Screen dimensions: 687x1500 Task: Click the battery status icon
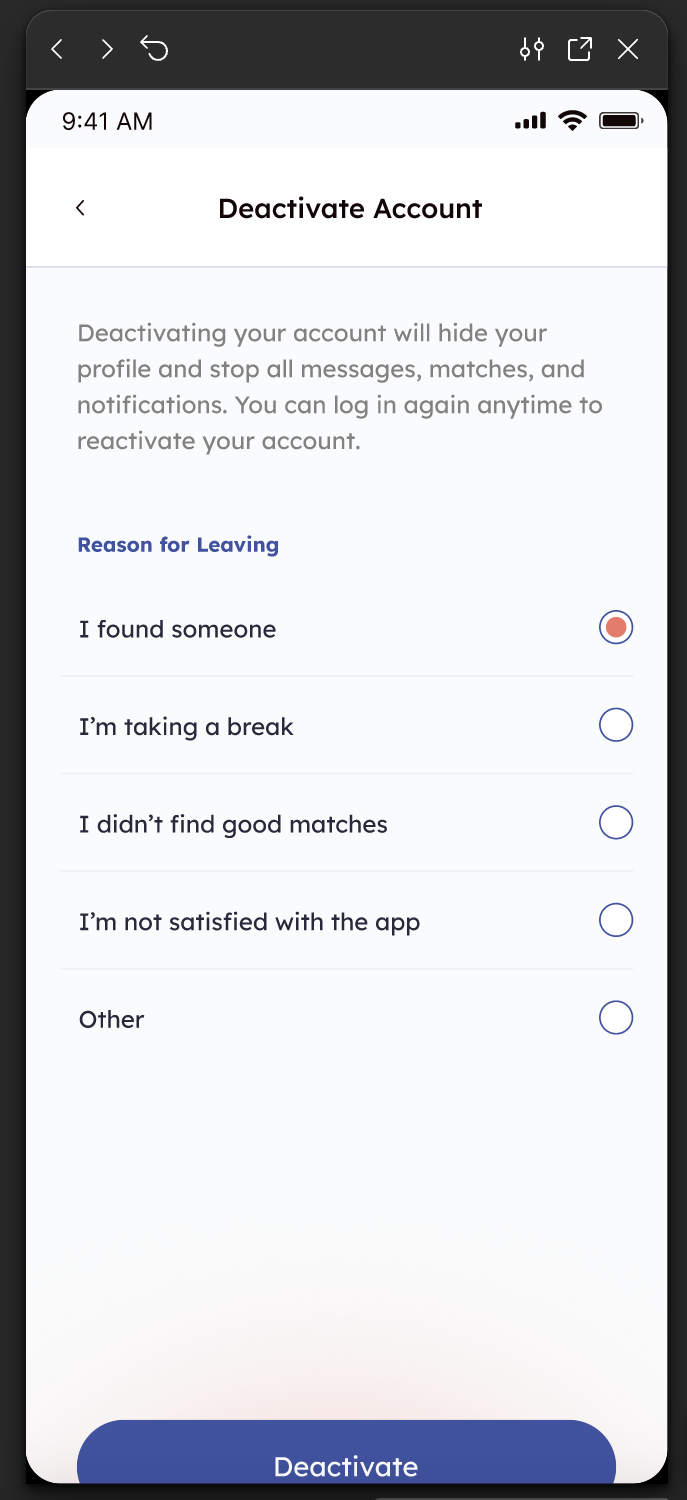click(620, 122)
